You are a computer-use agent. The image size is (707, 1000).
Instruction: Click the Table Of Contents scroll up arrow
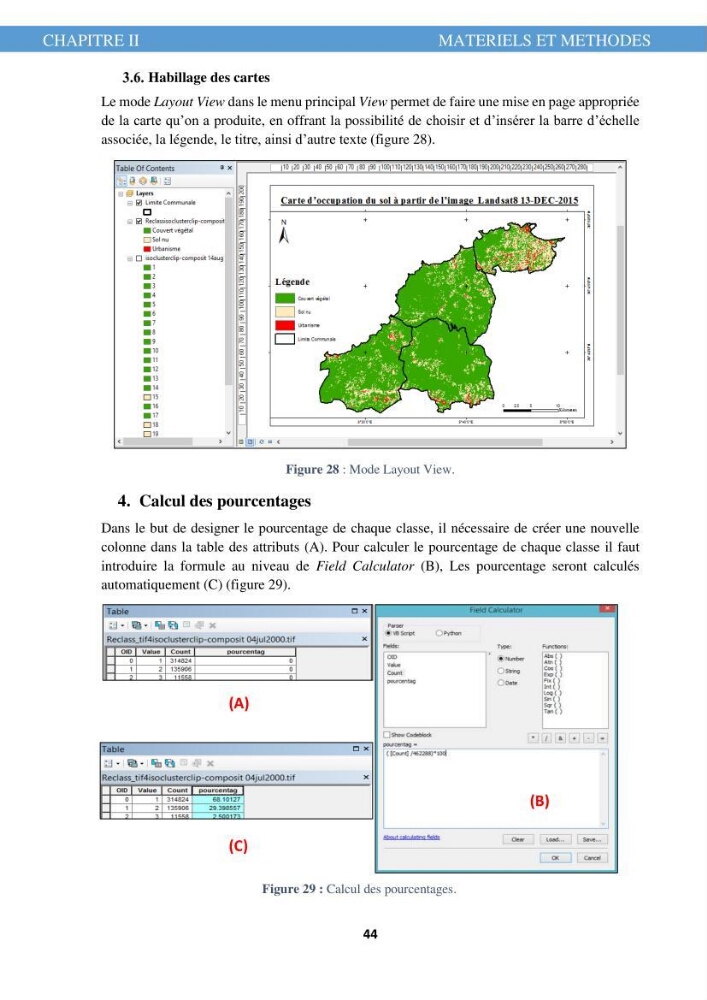click(x=228, y=193)
